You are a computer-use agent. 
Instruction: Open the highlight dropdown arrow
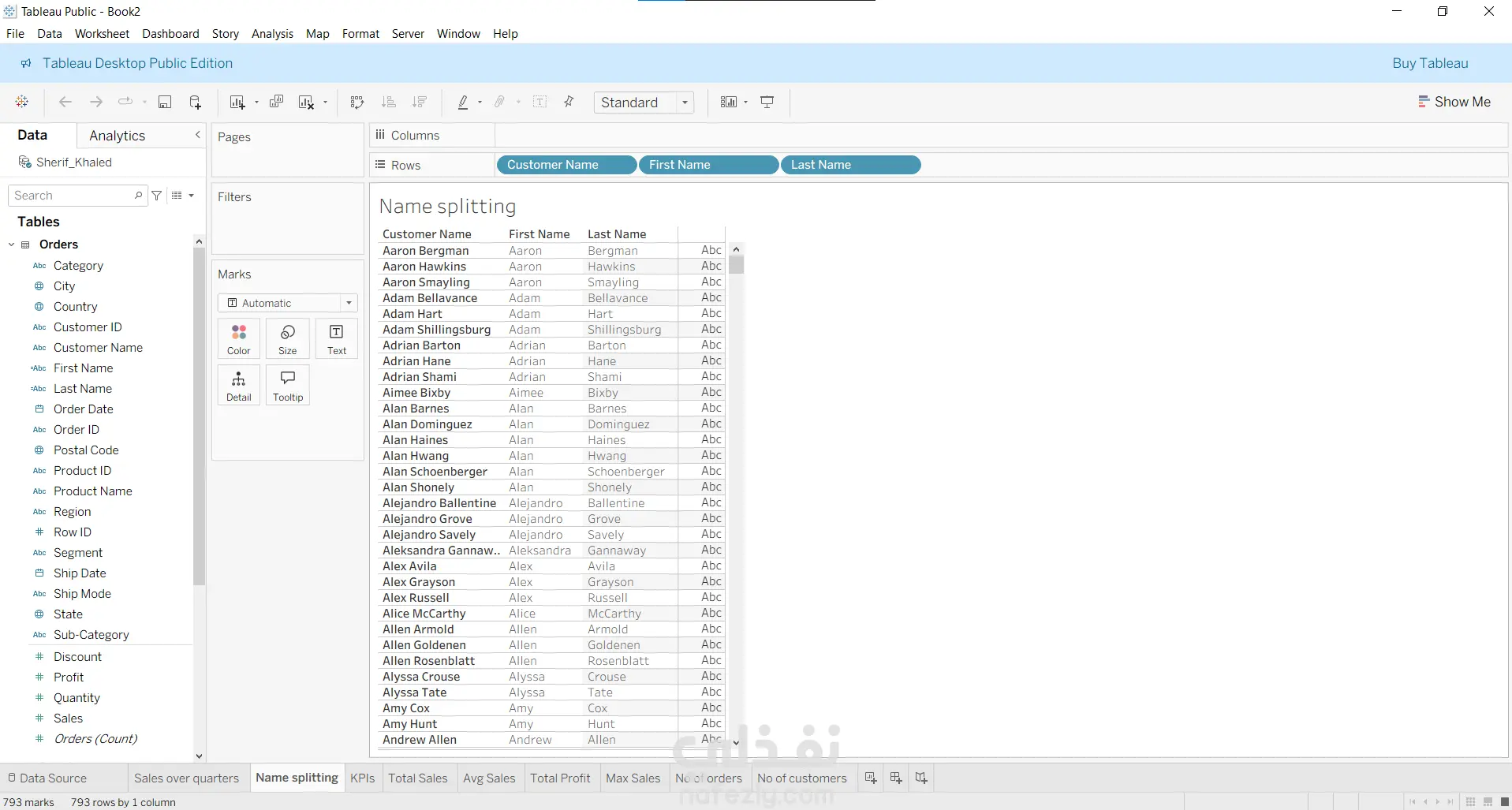[x=480, y=103]
